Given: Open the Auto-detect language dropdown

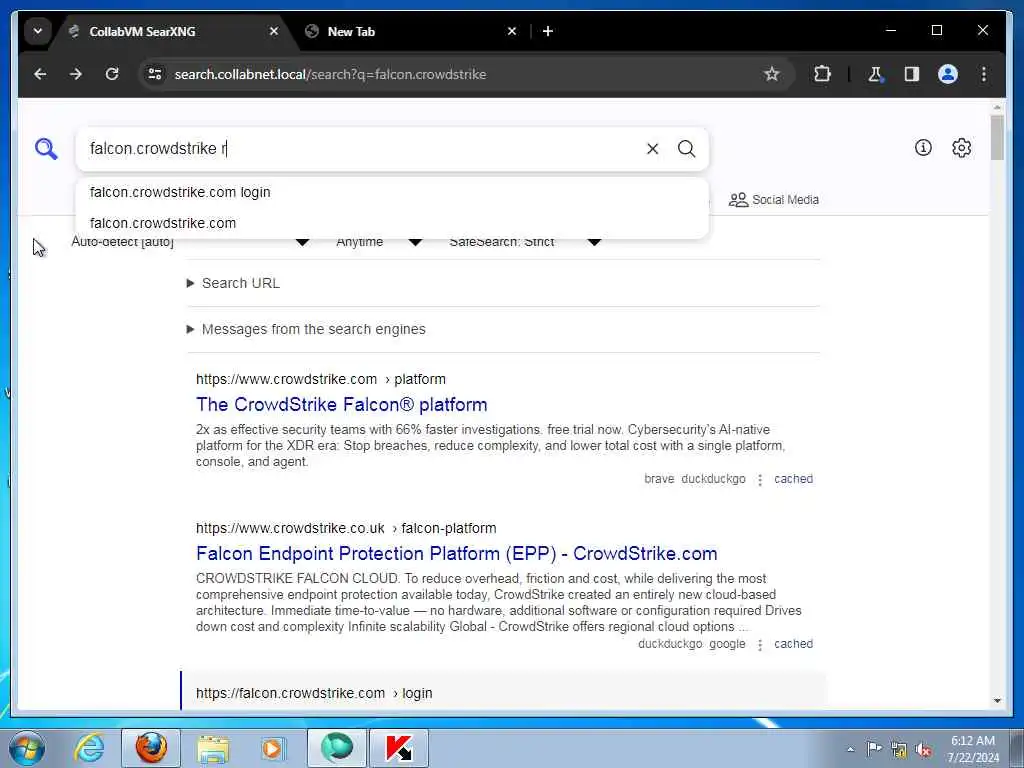Looking at the screenshot, I should pos(189,242).
